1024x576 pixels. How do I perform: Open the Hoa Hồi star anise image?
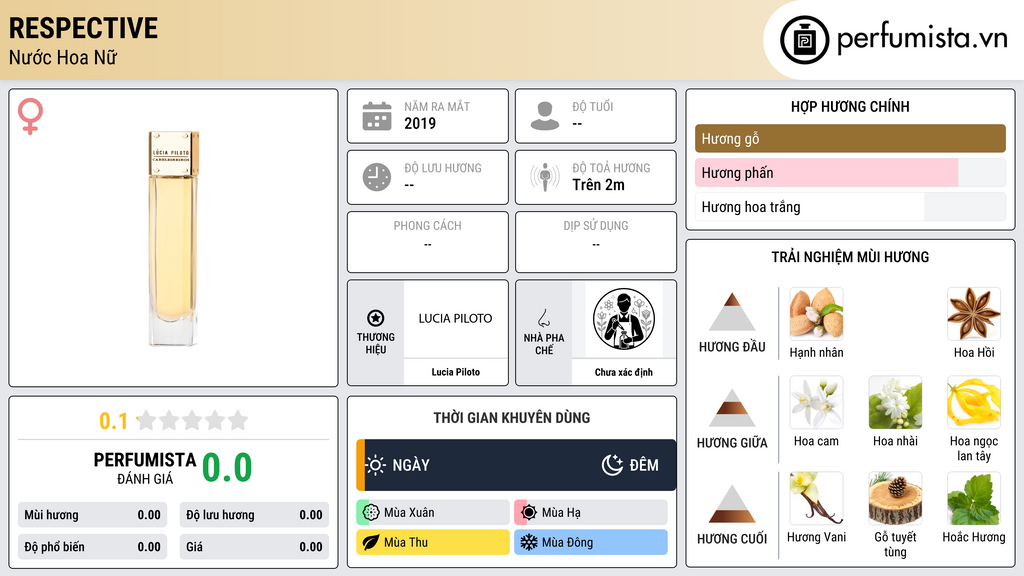[974, 313]
